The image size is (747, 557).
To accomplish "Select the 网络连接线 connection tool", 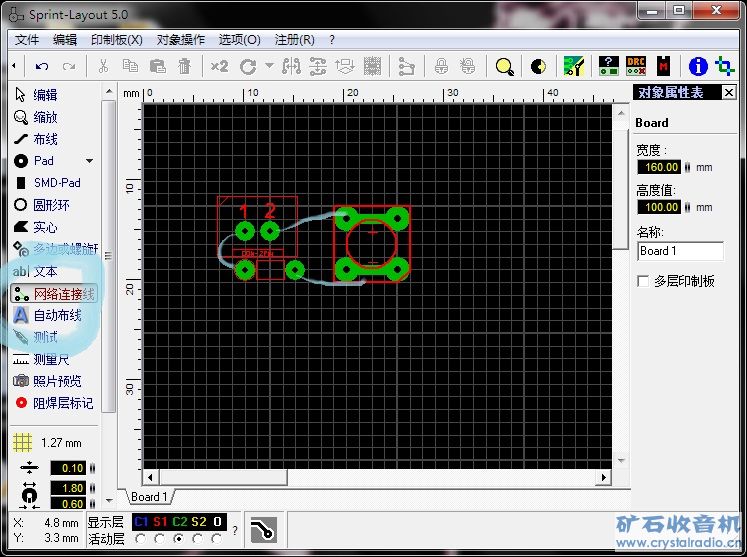I will (x=54, y=294).
